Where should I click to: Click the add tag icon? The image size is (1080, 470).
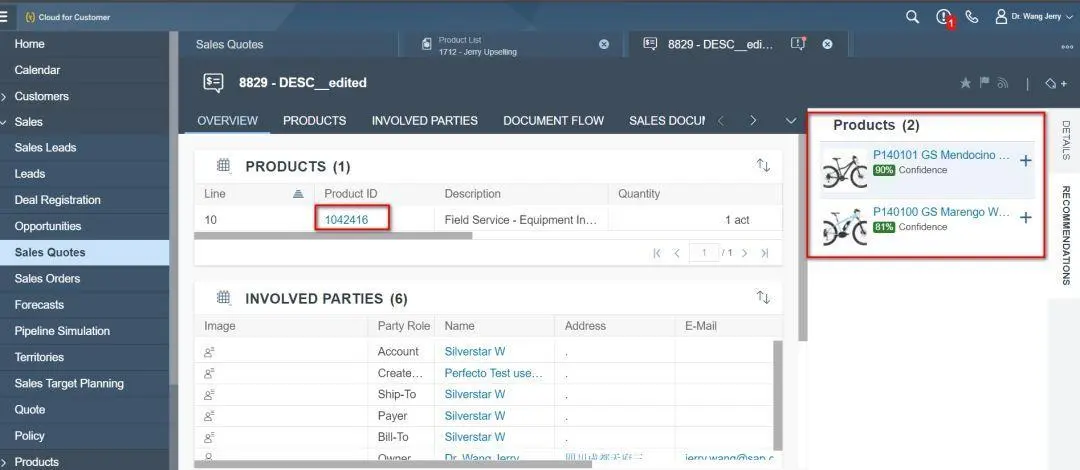click(x=1055, y=83)
